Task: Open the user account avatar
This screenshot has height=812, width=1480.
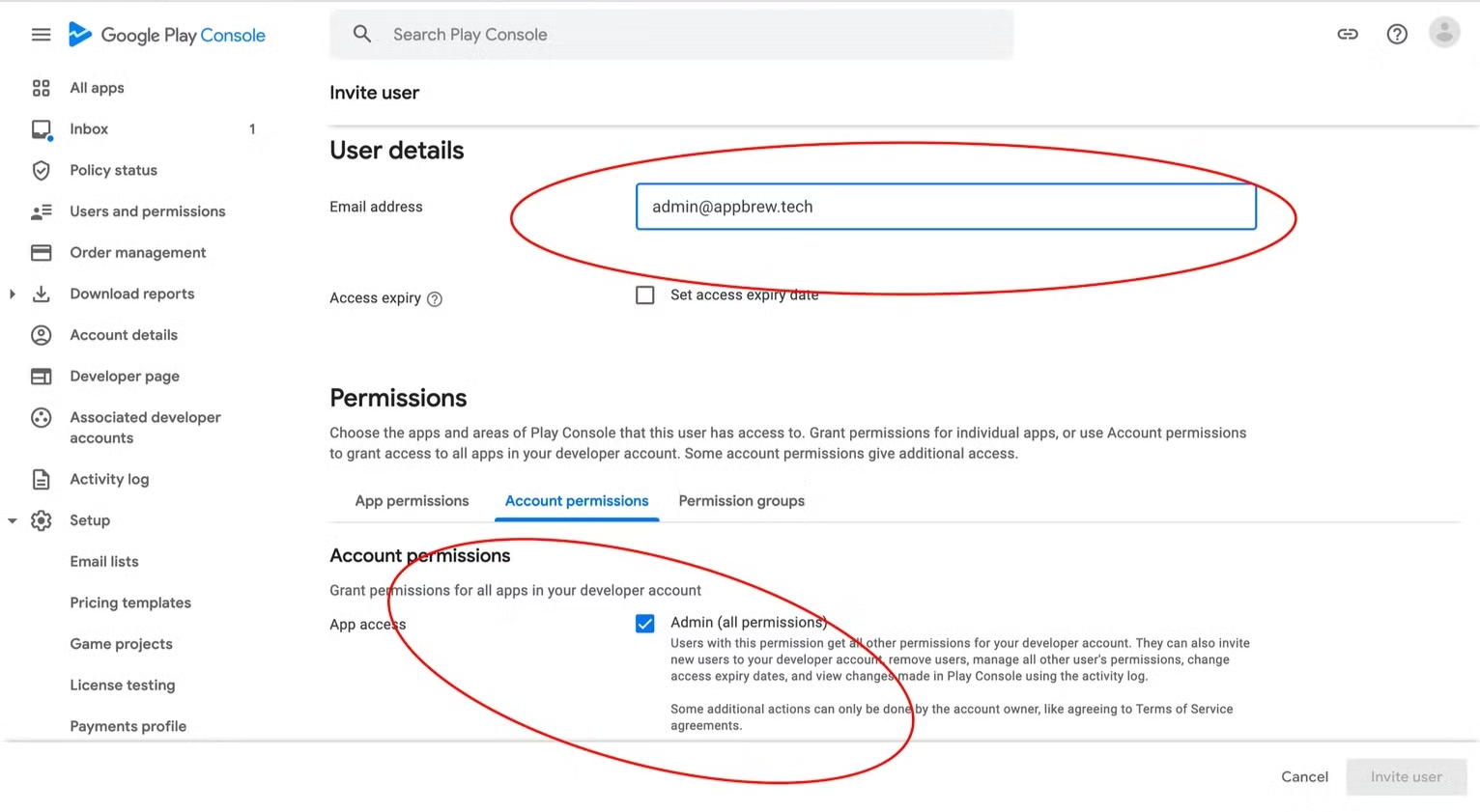Action: pos(1444,33)
